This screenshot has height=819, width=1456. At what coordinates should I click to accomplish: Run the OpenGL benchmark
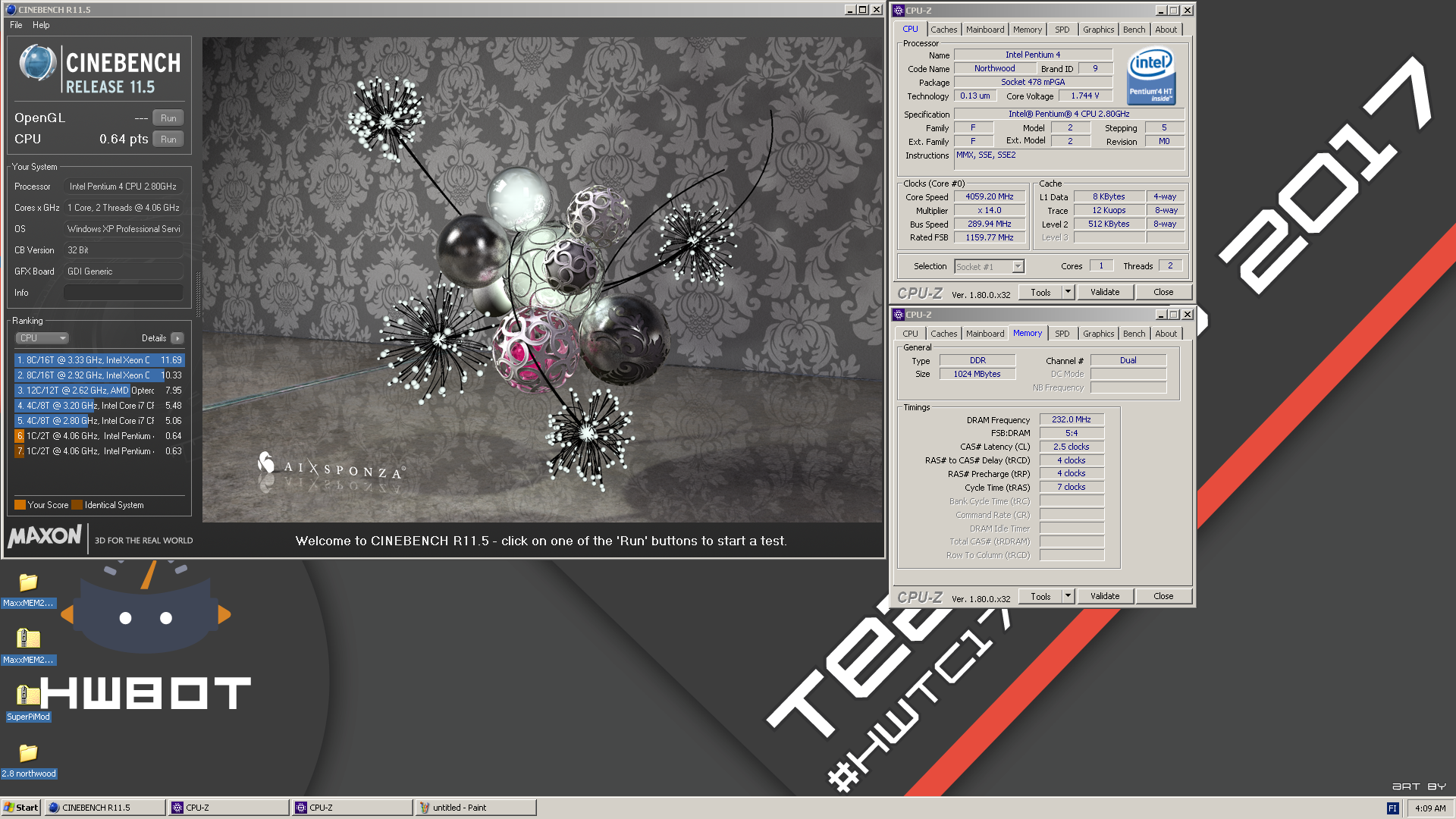tap(168, 118)
